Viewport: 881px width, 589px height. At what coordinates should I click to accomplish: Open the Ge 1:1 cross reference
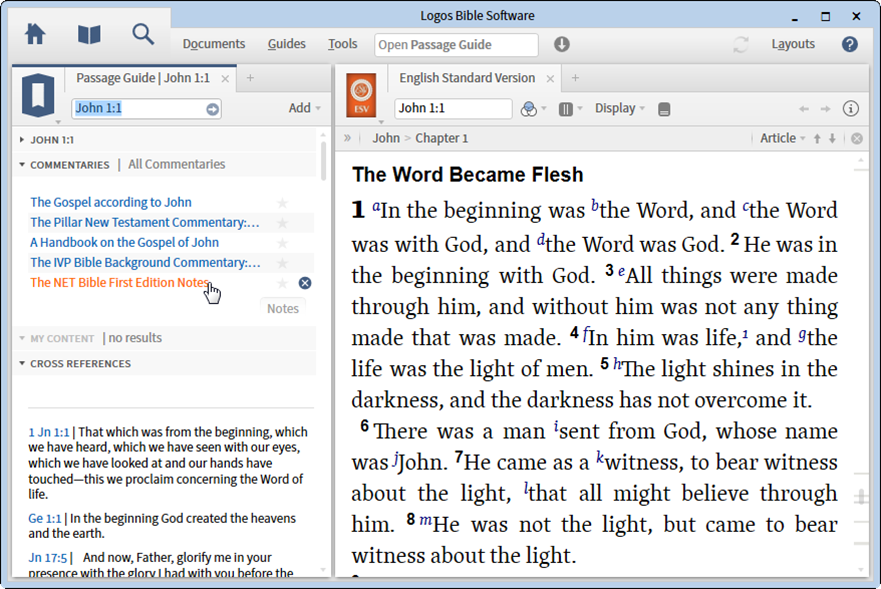click(x=44, y=518)
